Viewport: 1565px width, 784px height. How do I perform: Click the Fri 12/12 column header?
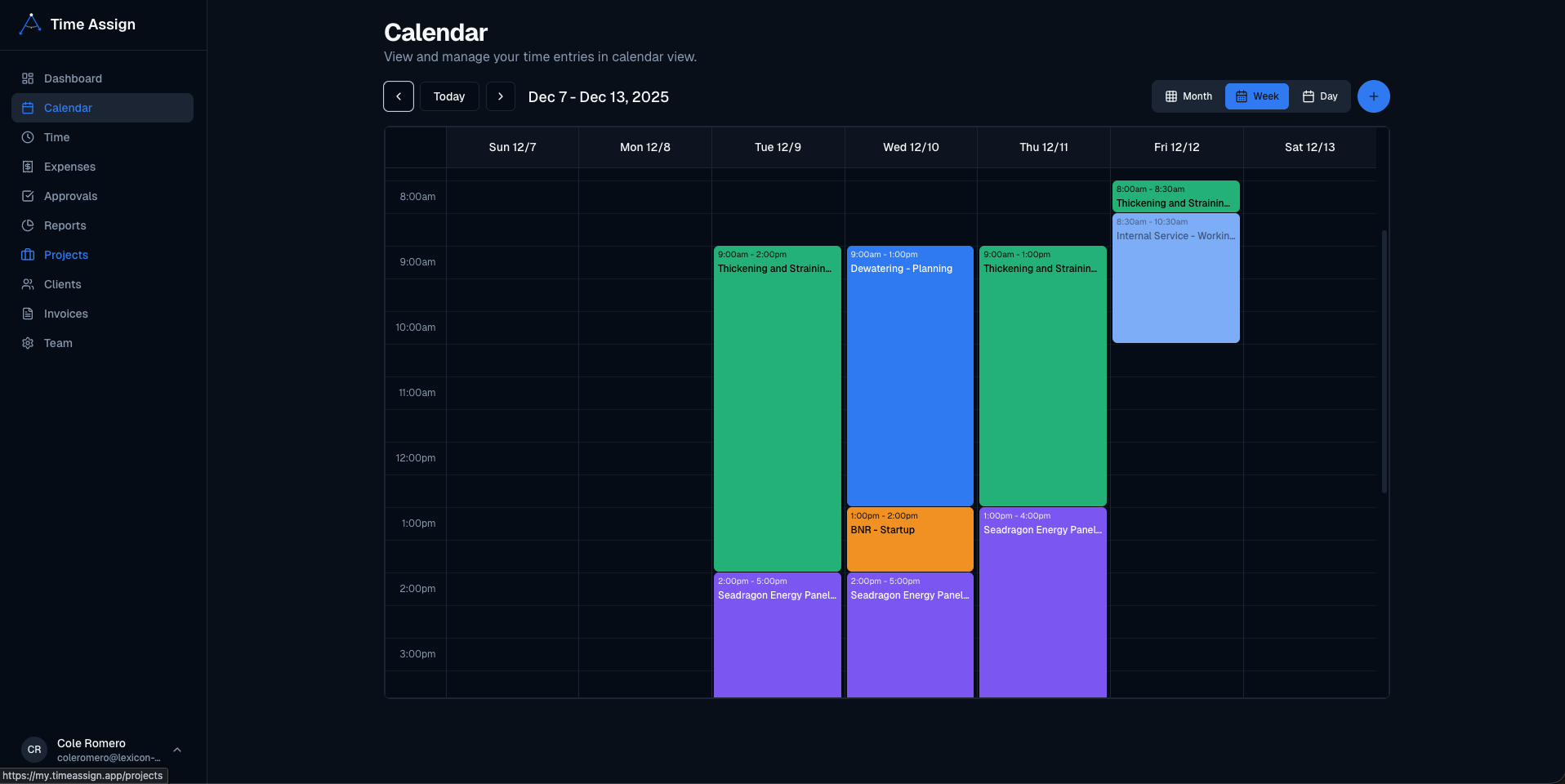point(1177,147)
